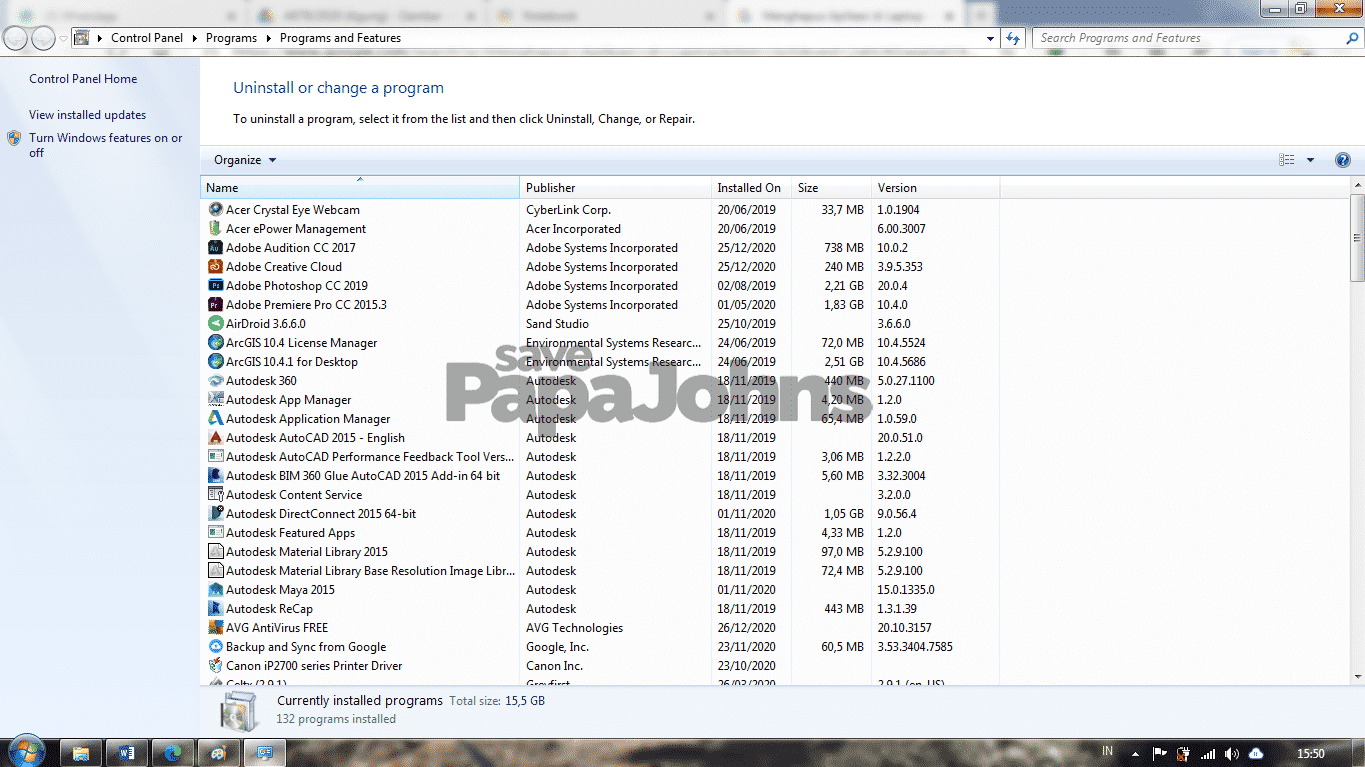Screen dimensions: 1365x767
Task: Click the Autodesk Application Manager icon
Action: pyautogui.click(x=215, y=419)
